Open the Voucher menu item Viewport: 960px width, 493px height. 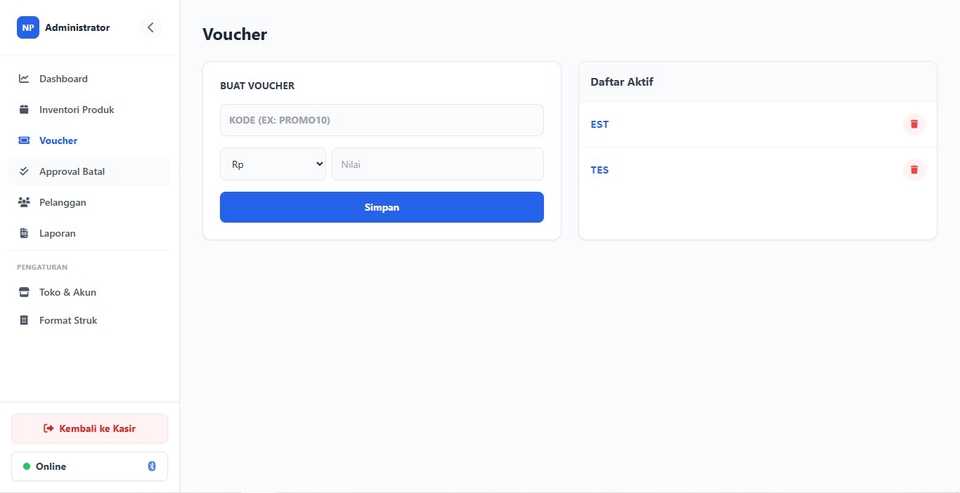[58, 141]
